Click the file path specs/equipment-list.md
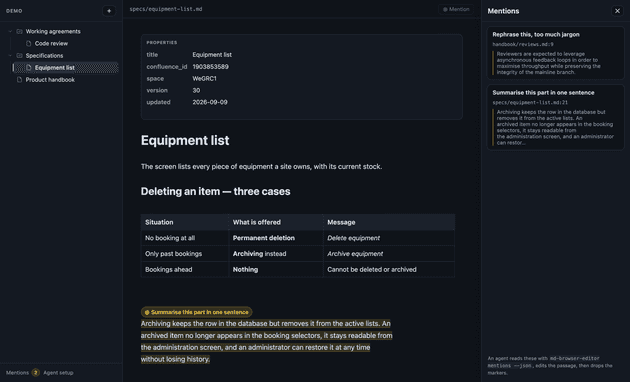 (166, 9)
